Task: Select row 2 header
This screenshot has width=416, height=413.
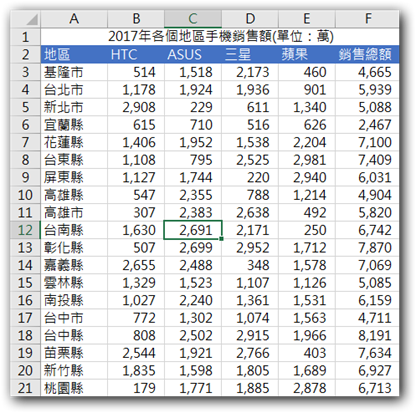Action: tap(25, 54)
